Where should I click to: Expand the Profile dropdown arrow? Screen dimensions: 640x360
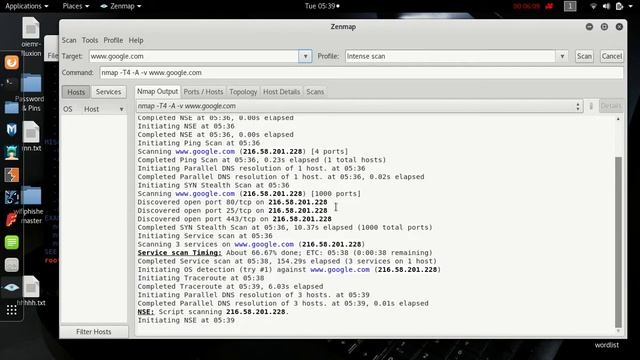pyautogui.click(x=562, y=56)
